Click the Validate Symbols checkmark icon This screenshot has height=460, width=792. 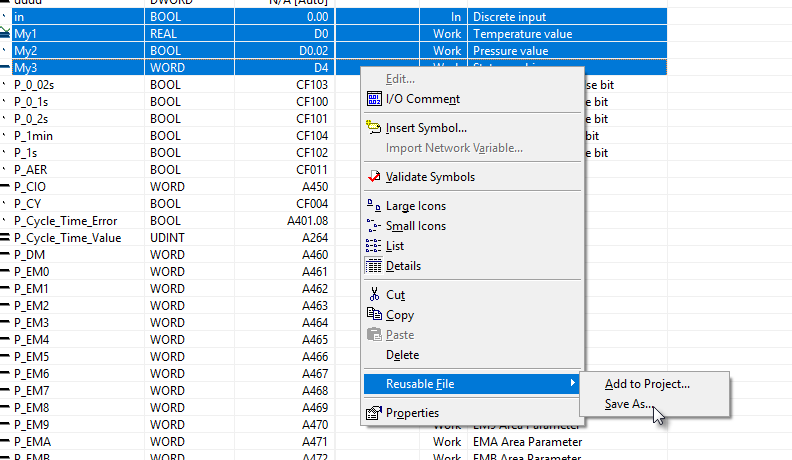pos(374,176)
